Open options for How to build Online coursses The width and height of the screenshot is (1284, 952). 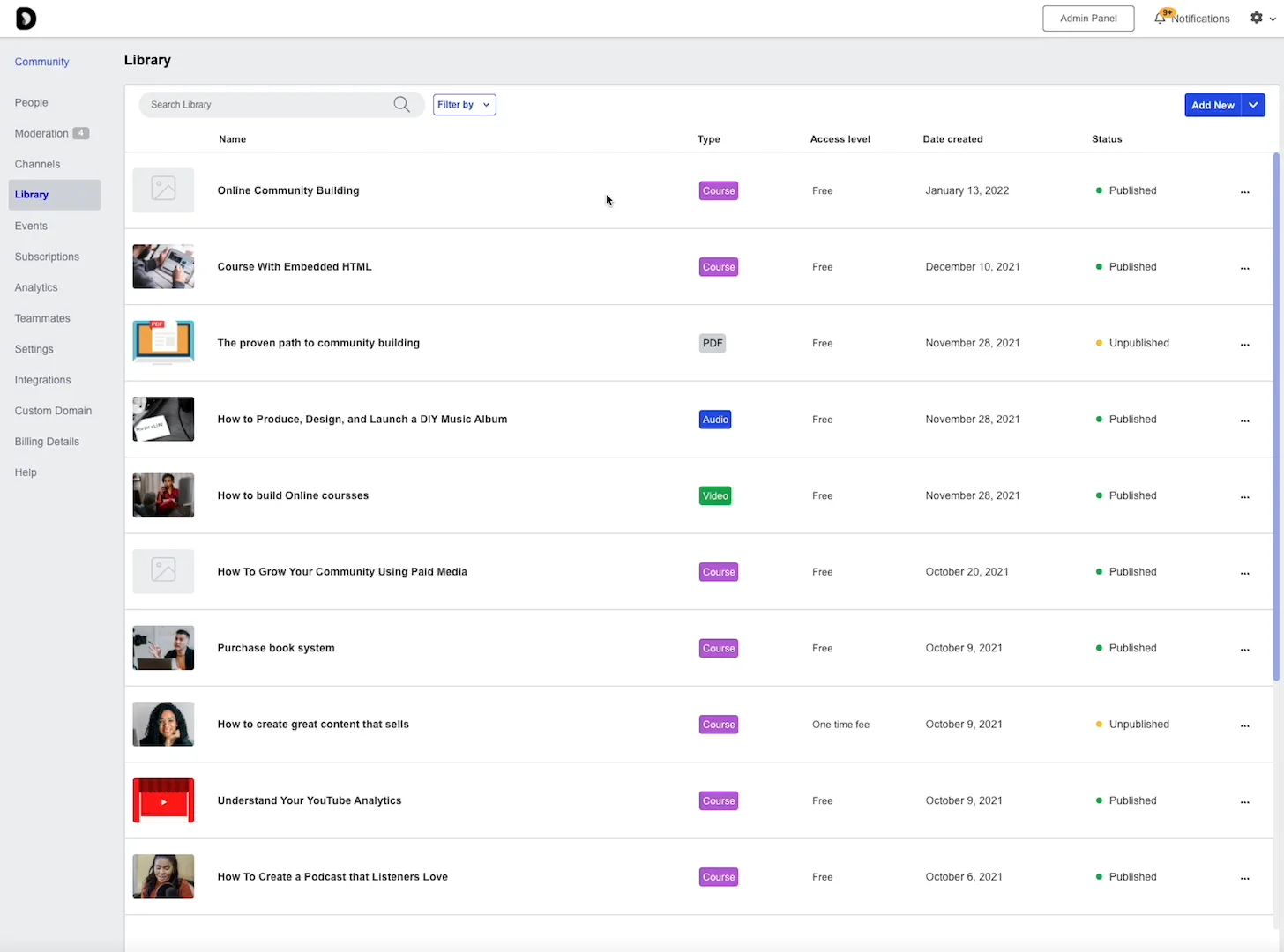coord(1244,496)
